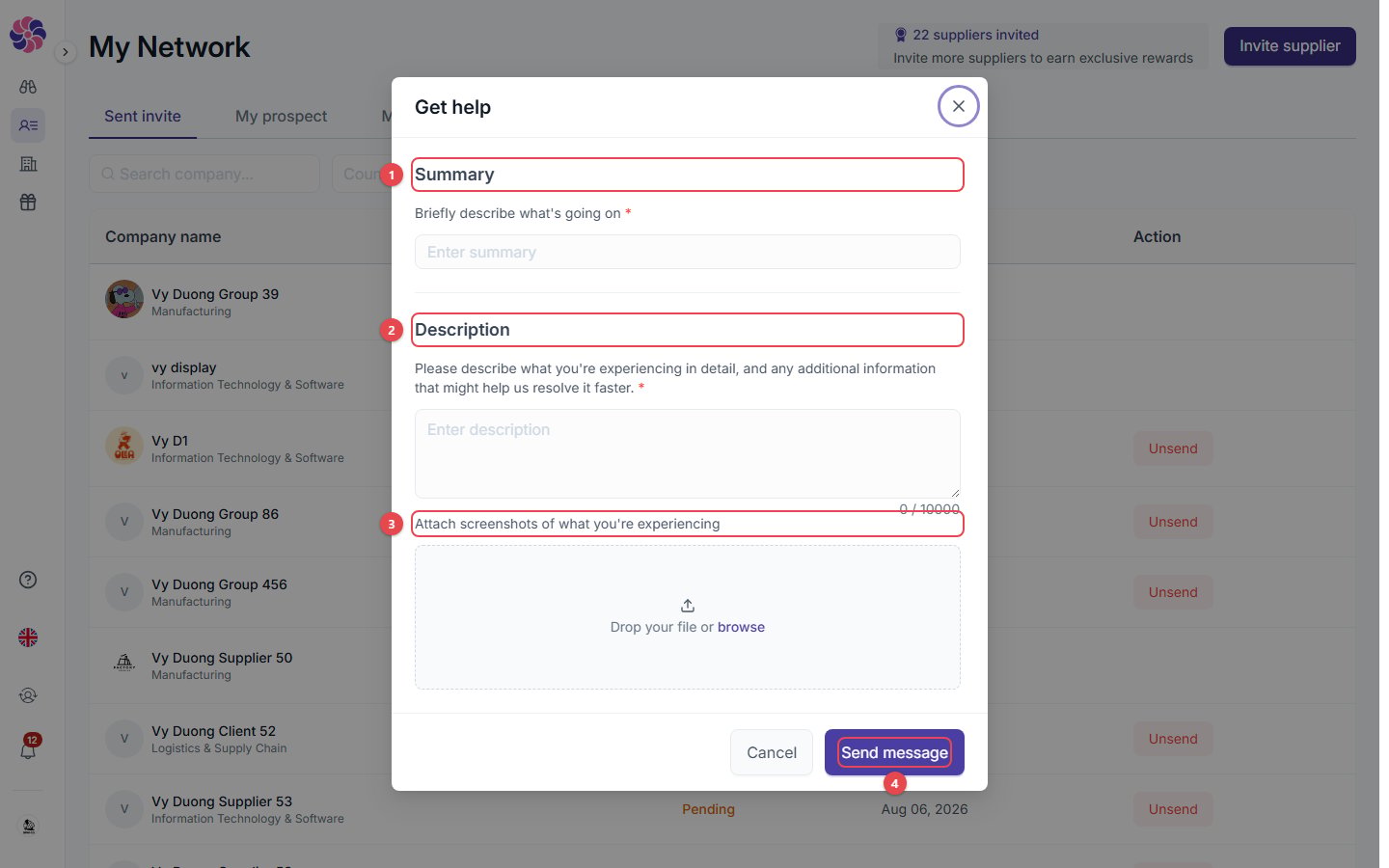The width and height of the screenshot is (1389, 868).
Task: Open the support agent icon in the sidebar
Action: (28, 695)
